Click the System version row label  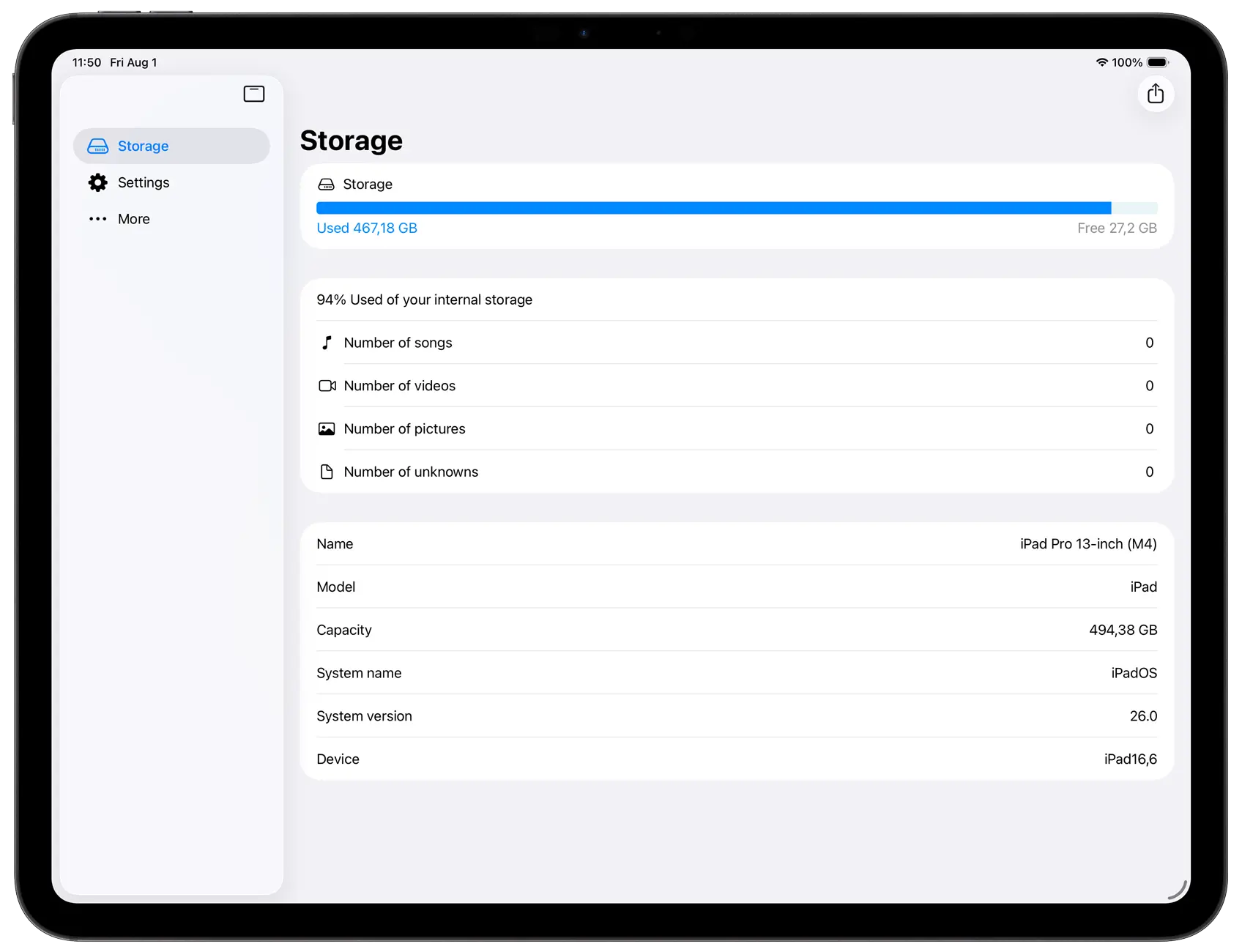pos(364,717)
